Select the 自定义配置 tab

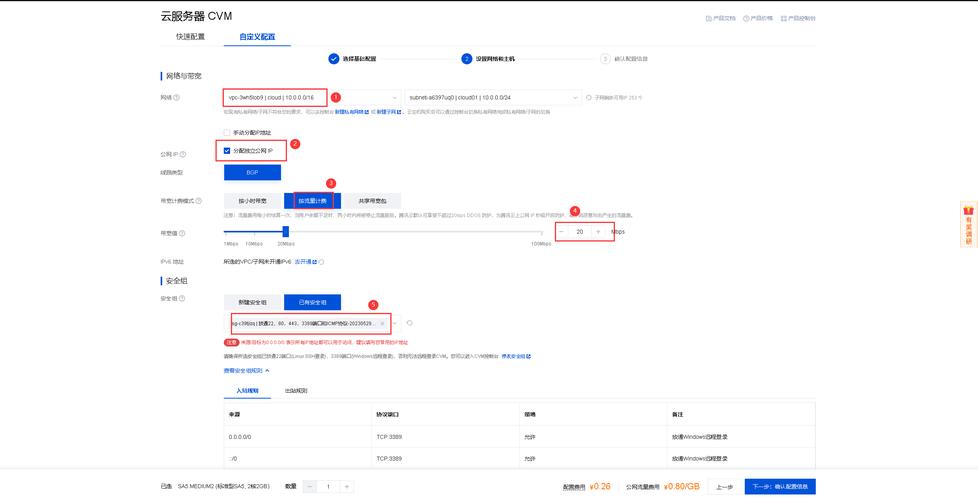pos(257,37)
